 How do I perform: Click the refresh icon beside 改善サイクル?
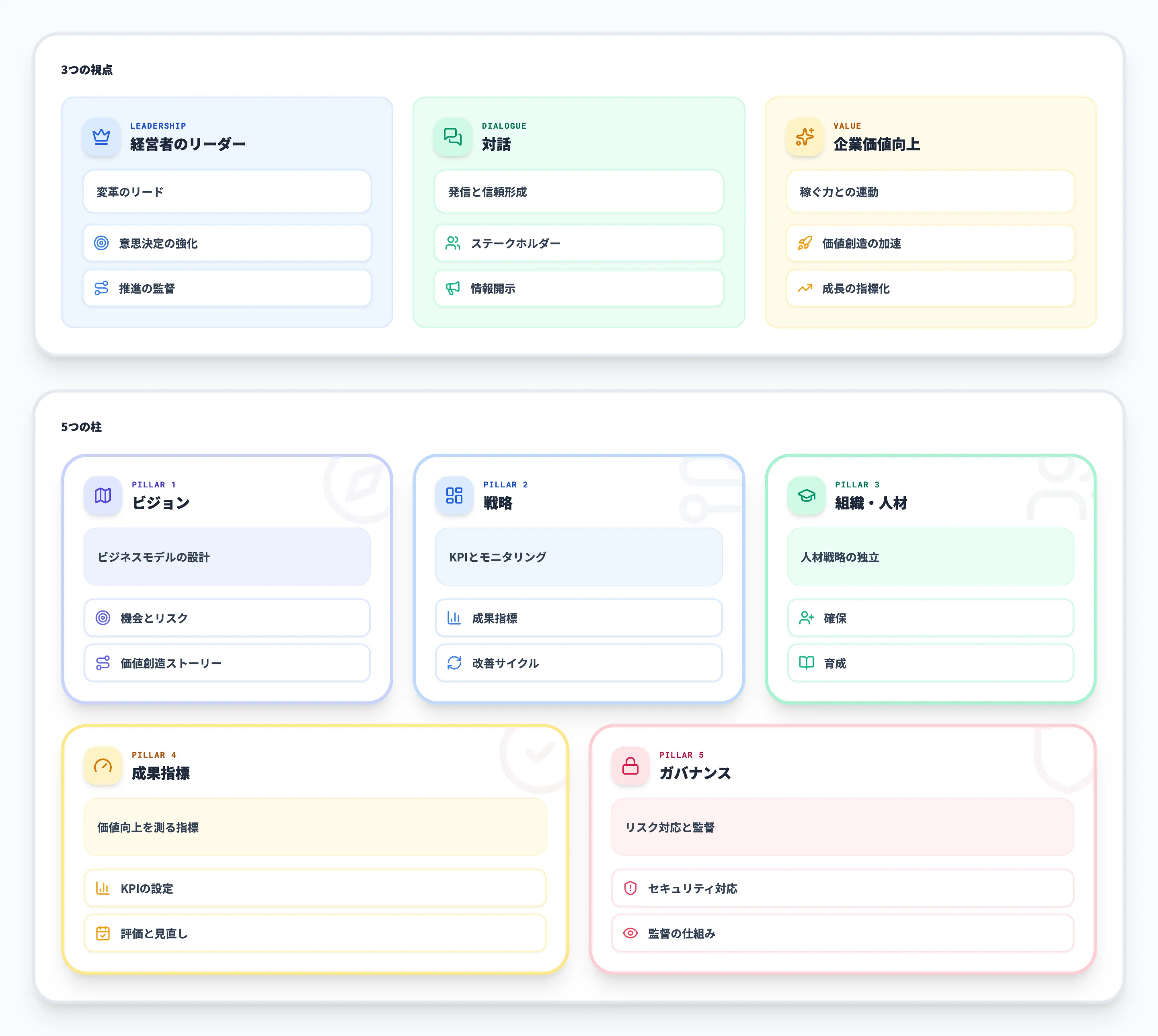pos(454,663)
